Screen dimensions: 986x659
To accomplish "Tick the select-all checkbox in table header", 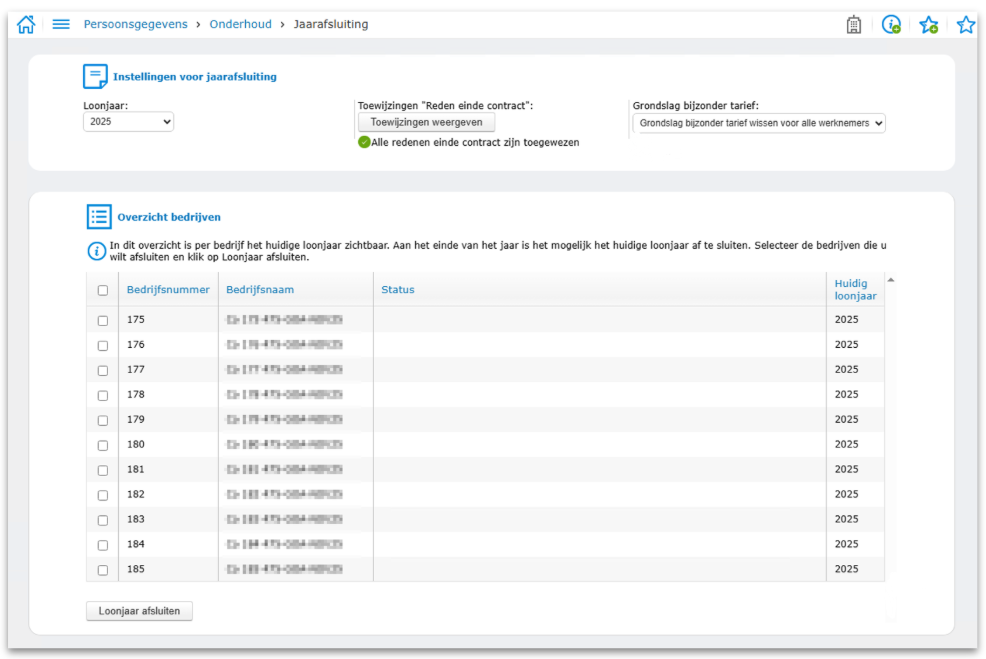I will pyautogui.click(x=102, y=290).
